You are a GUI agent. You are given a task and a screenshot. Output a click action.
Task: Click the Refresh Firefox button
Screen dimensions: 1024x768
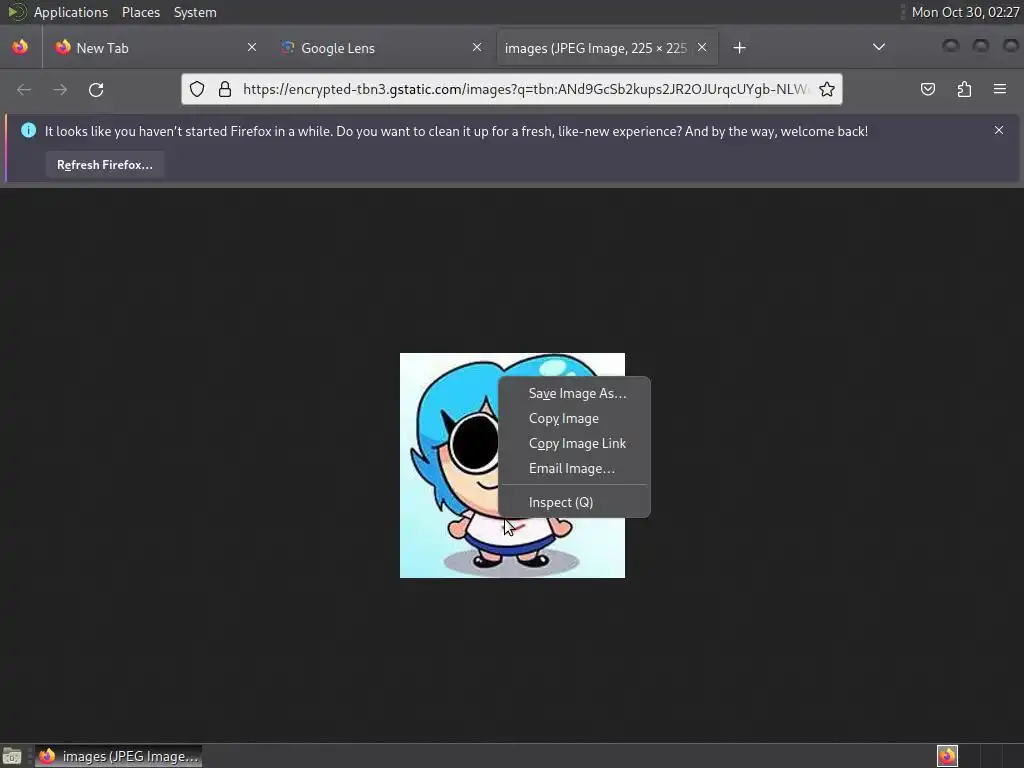click(104, 165)
